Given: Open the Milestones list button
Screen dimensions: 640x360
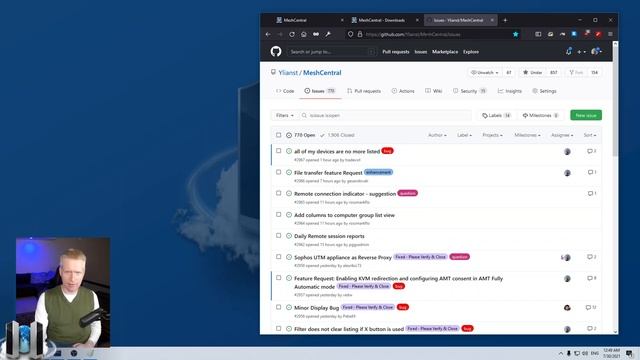Looking at the screenshot, I should click(541, 116).
